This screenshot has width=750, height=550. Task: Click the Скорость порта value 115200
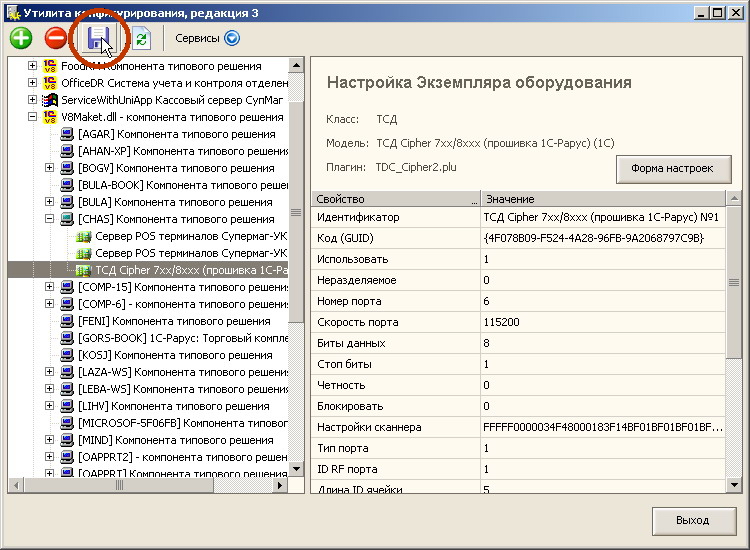click(x=500, y=322)
